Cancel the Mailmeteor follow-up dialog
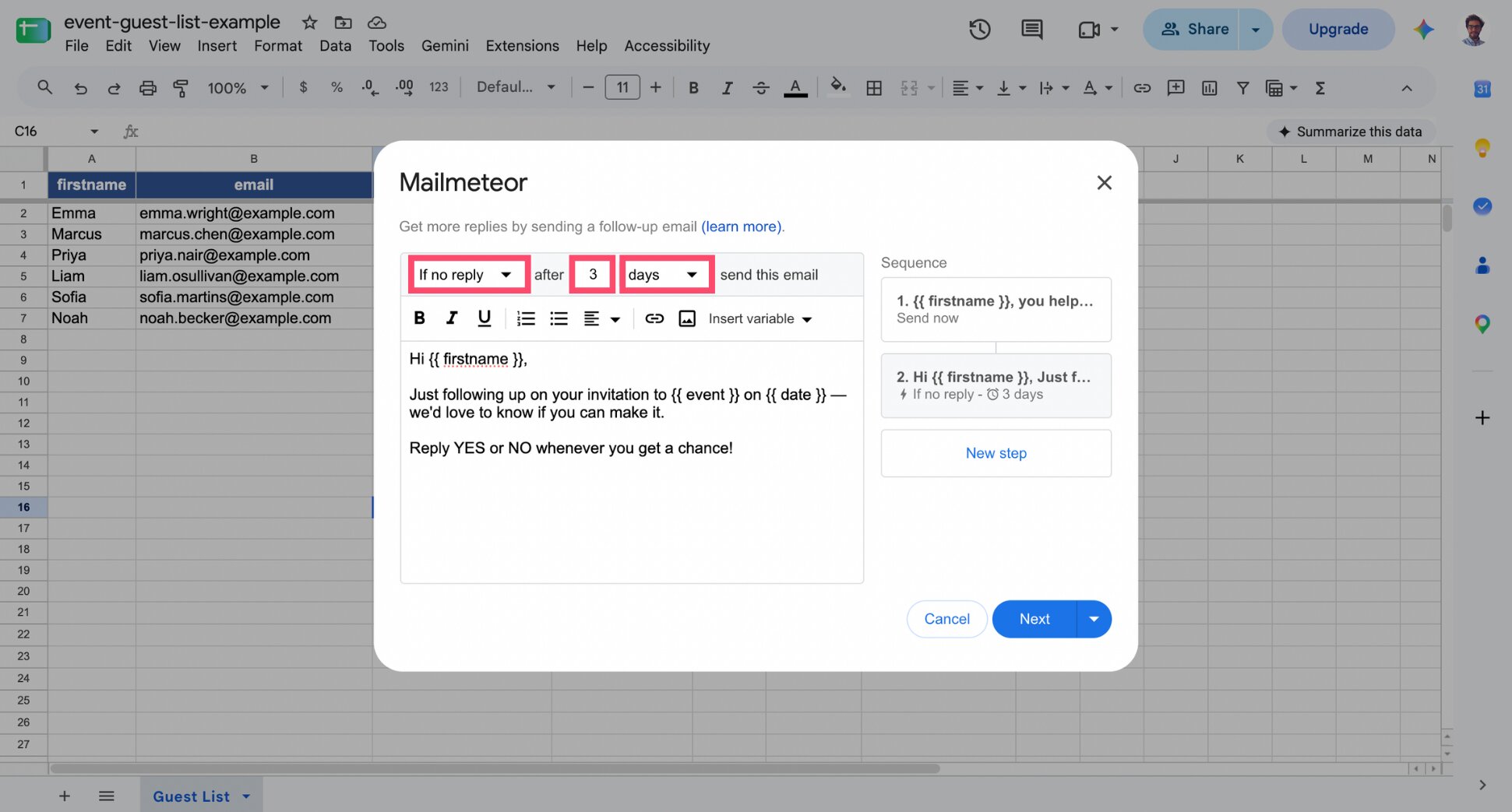 pos(946,619)
